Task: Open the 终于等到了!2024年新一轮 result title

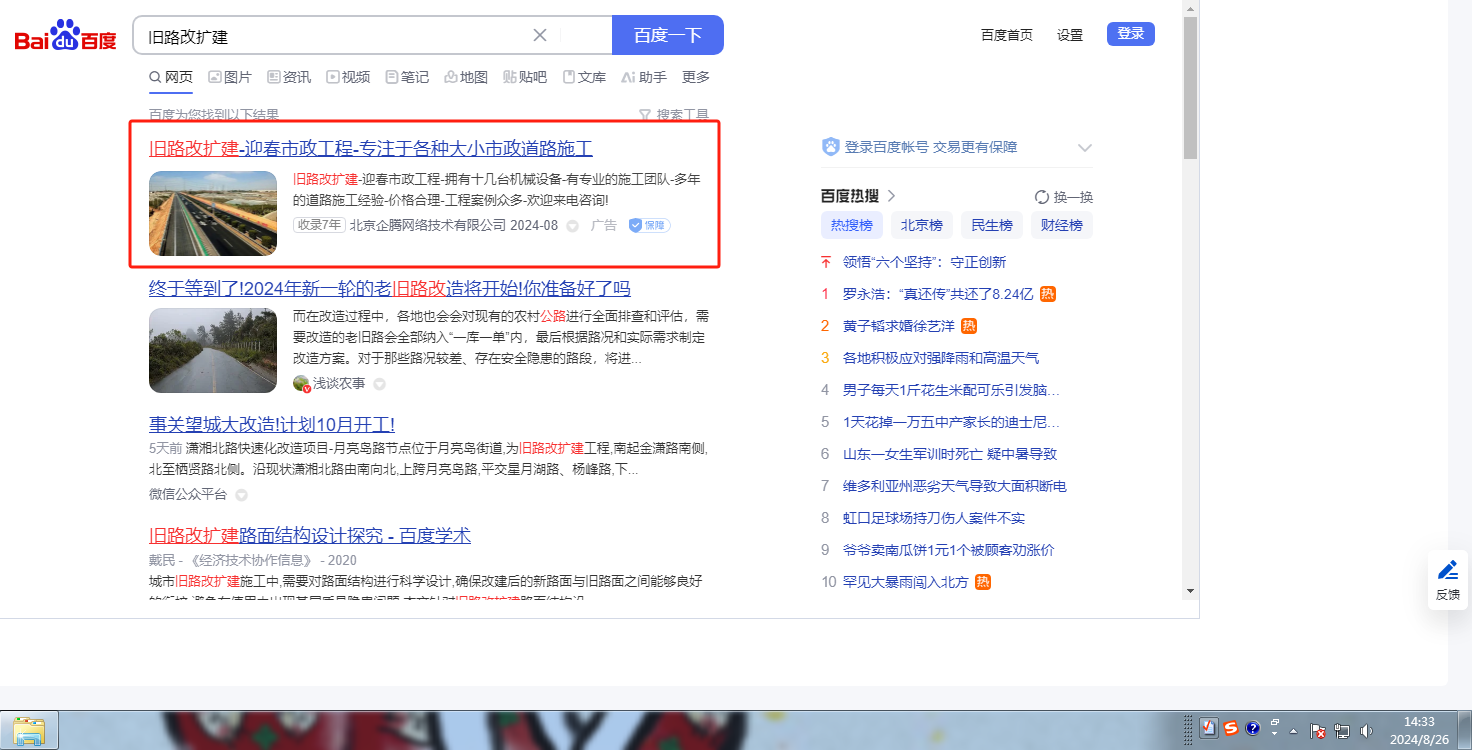Action: (x=390, y=289)
